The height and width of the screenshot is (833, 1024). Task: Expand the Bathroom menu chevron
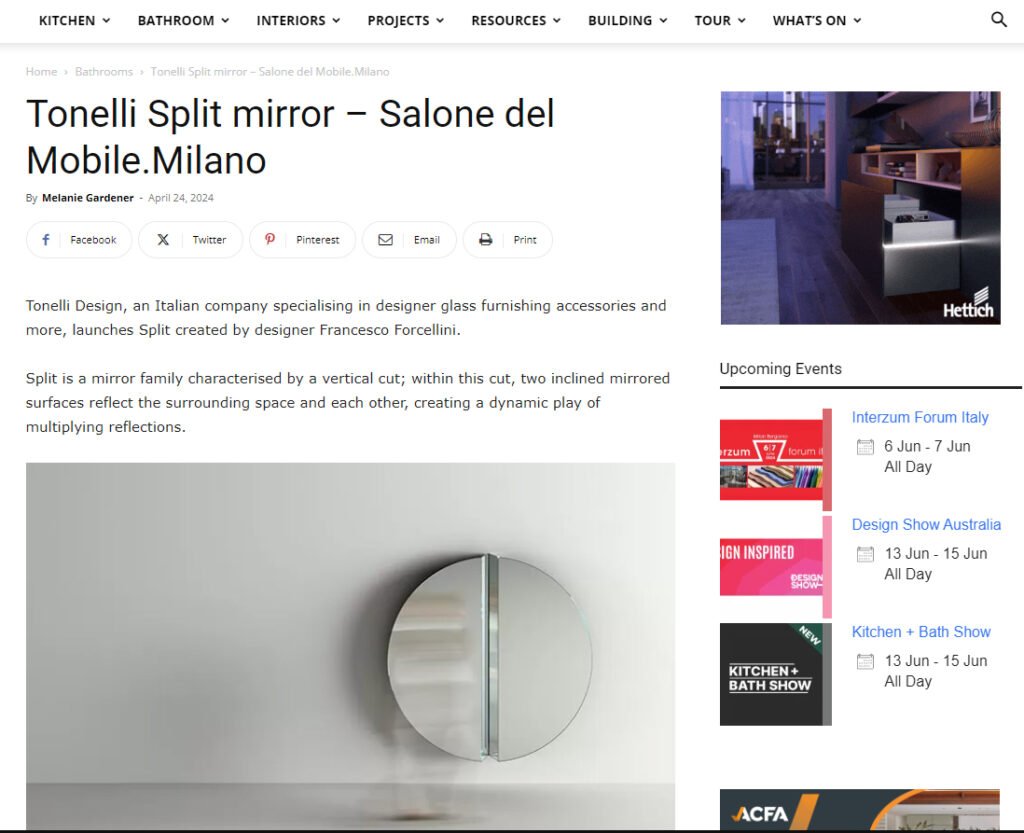tap(225, 20)
